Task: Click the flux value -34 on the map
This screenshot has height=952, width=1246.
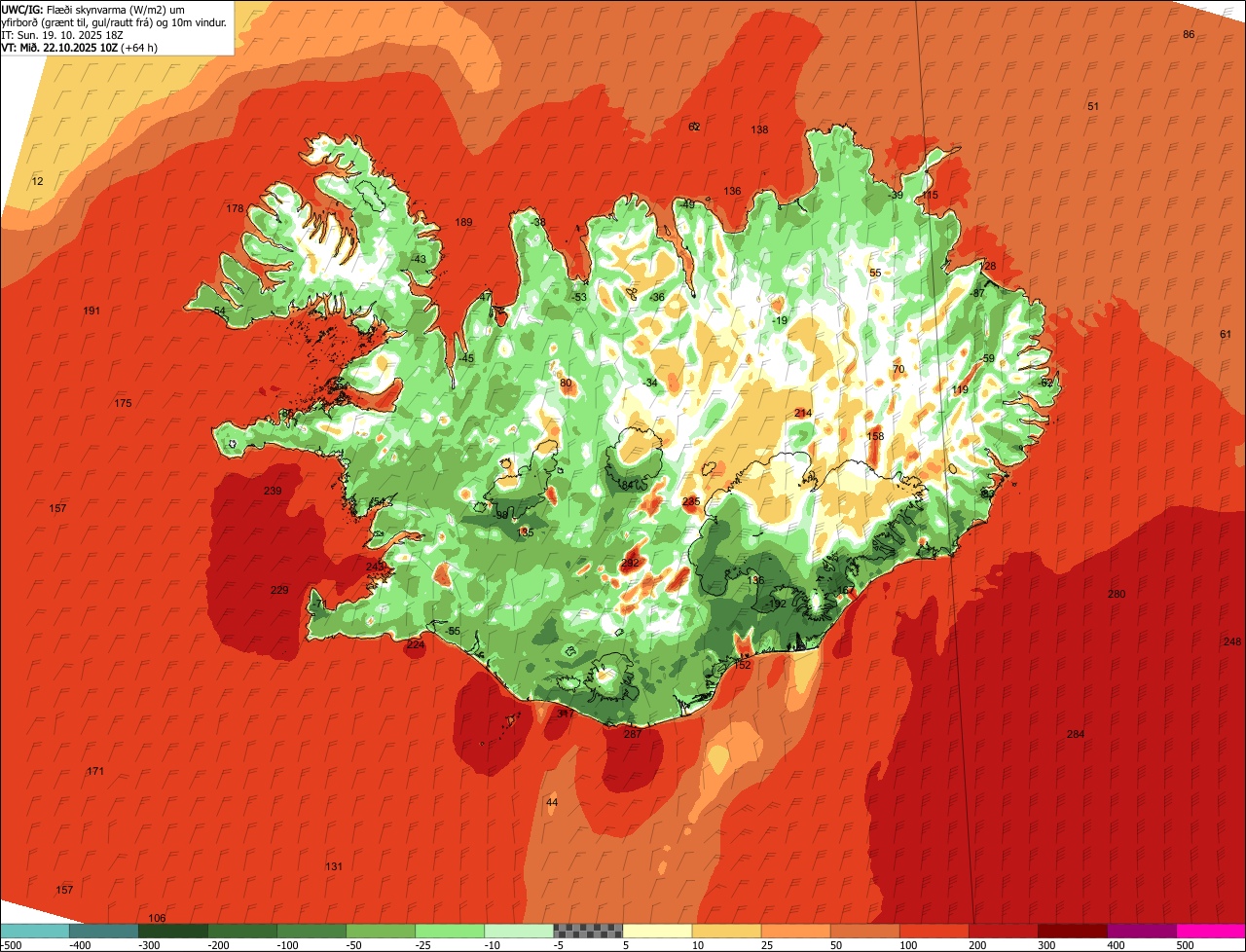Action: (x=650, y=384)
